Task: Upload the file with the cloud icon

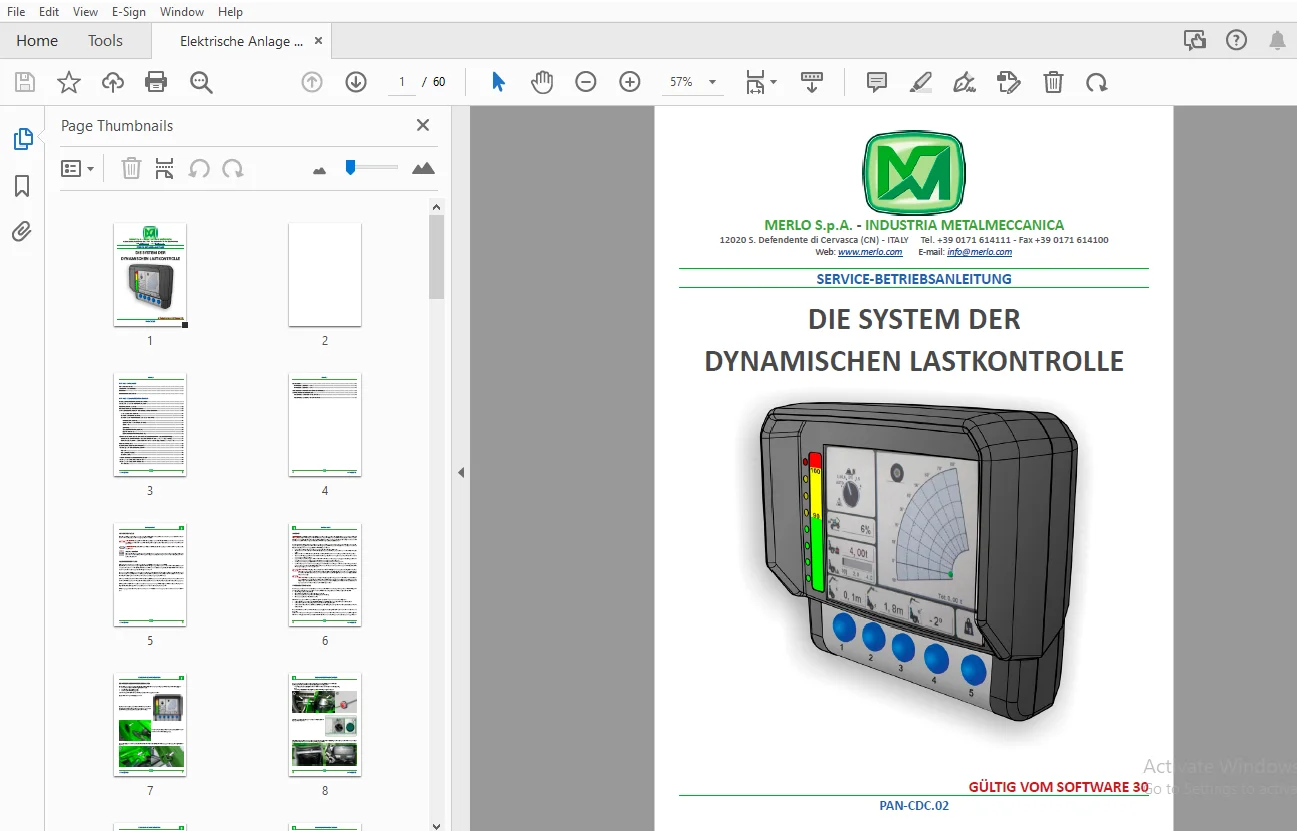Action: click(113, 82)
